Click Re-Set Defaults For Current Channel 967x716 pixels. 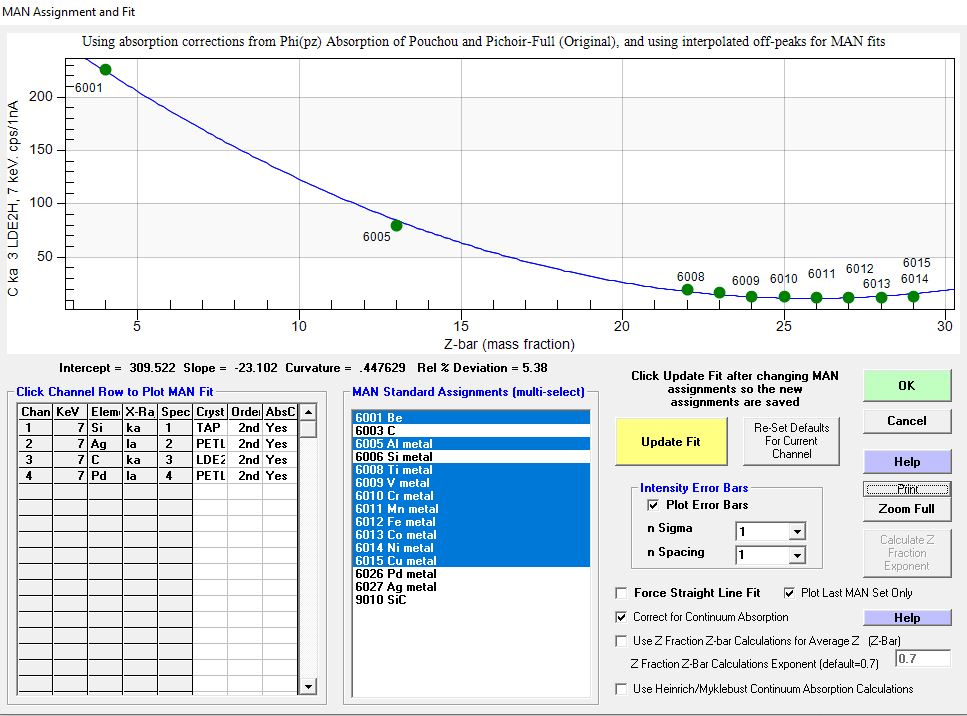click(792, 441)
